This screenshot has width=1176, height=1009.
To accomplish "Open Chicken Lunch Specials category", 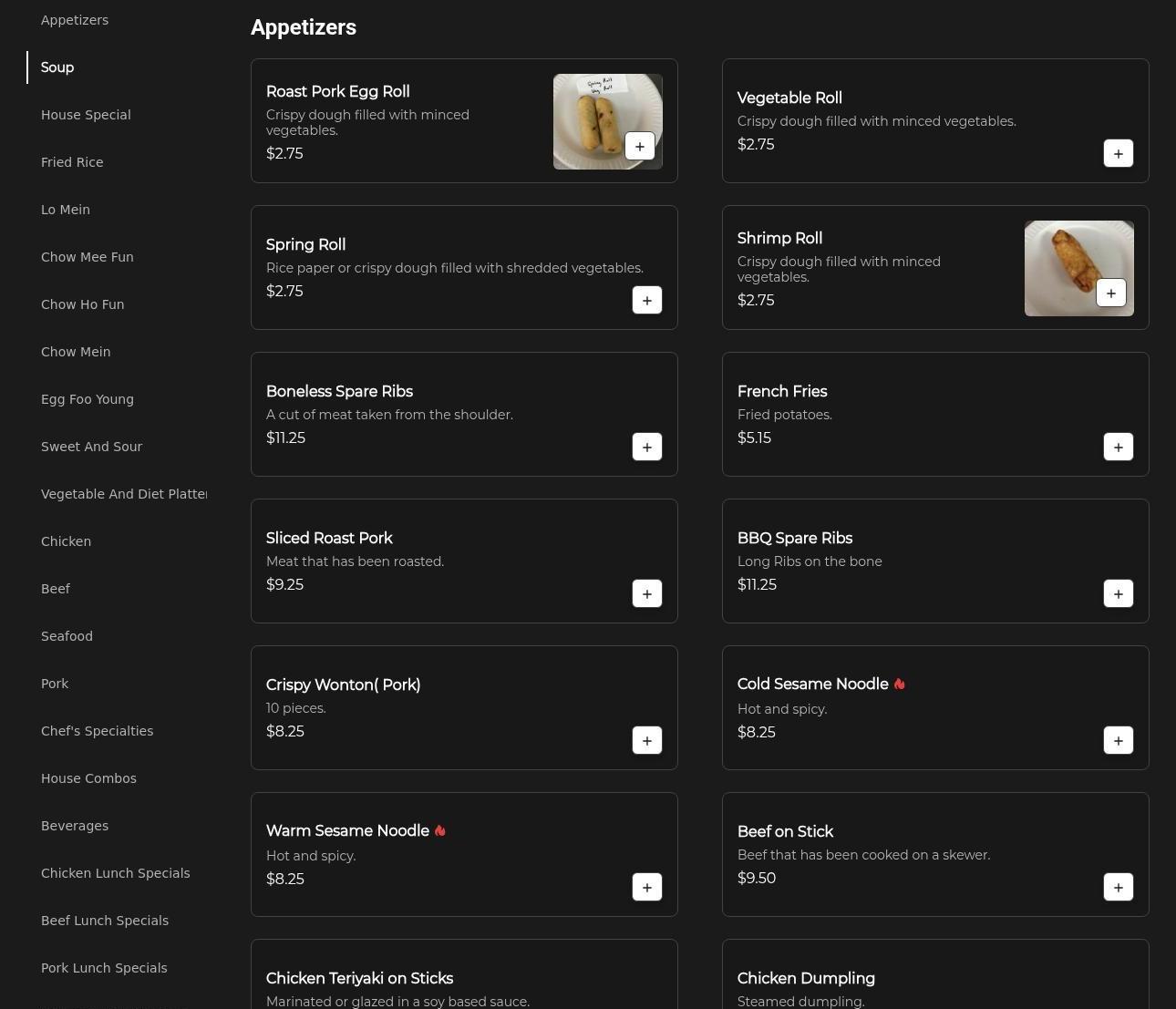I will [x=115, y=873].
